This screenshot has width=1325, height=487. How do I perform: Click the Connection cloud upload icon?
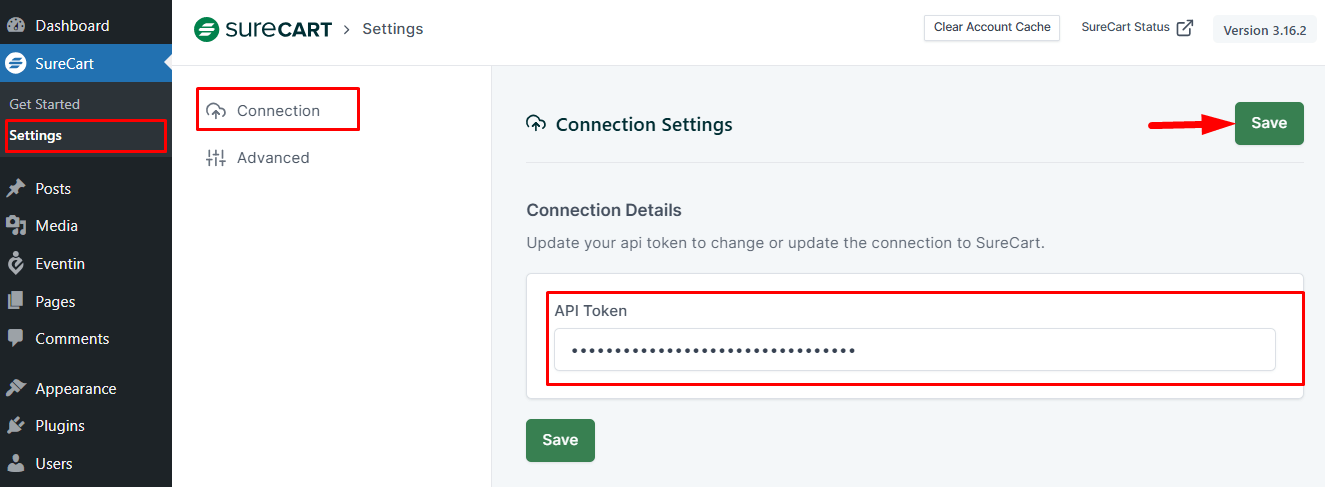pos(216,111)
